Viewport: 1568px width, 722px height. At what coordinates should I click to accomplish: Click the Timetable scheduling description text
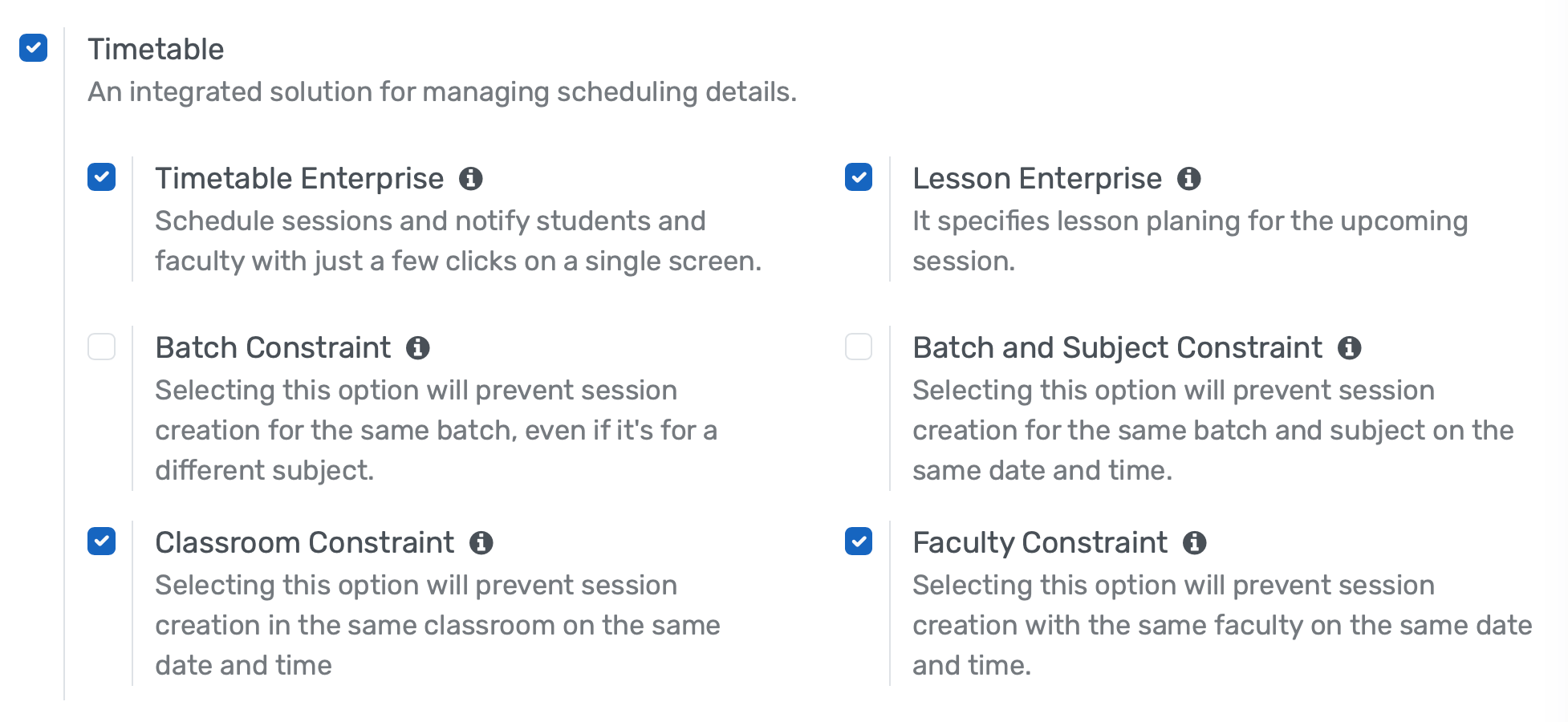click(x=441, y=91)
